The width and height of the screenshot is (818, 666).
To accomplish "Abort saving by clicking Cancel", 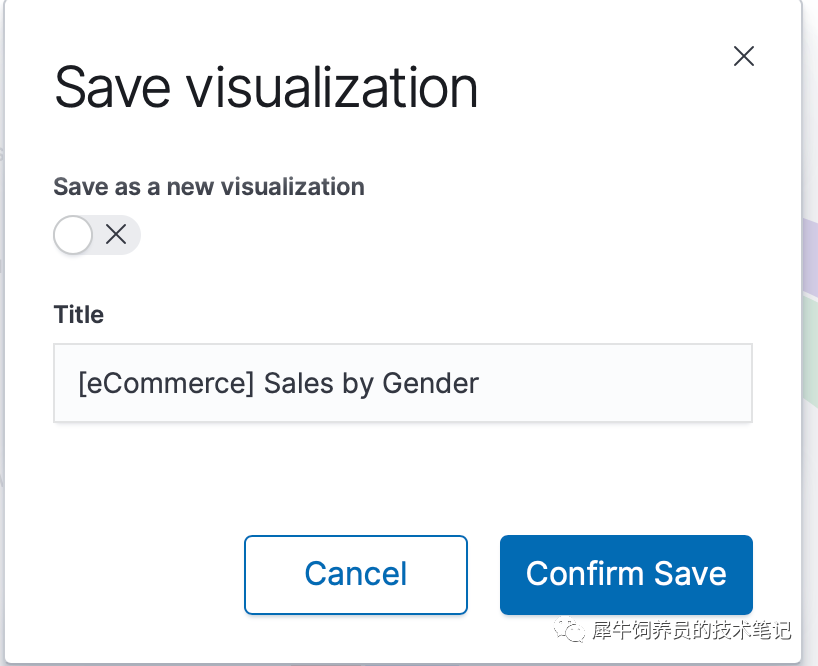I will (355, 574).
